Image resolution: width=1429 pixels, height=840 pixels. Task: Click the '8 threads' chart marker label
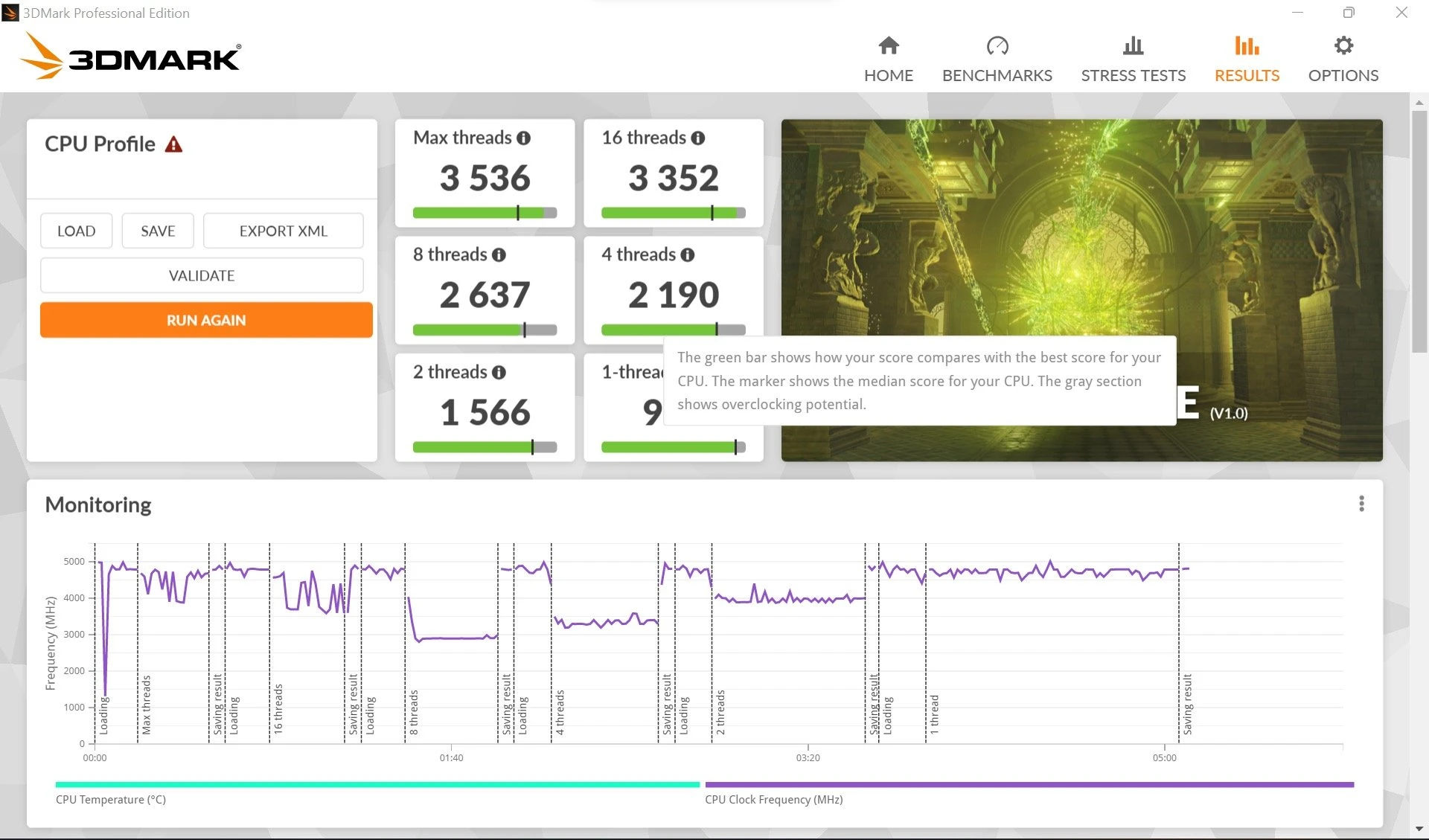pos(414,712)
